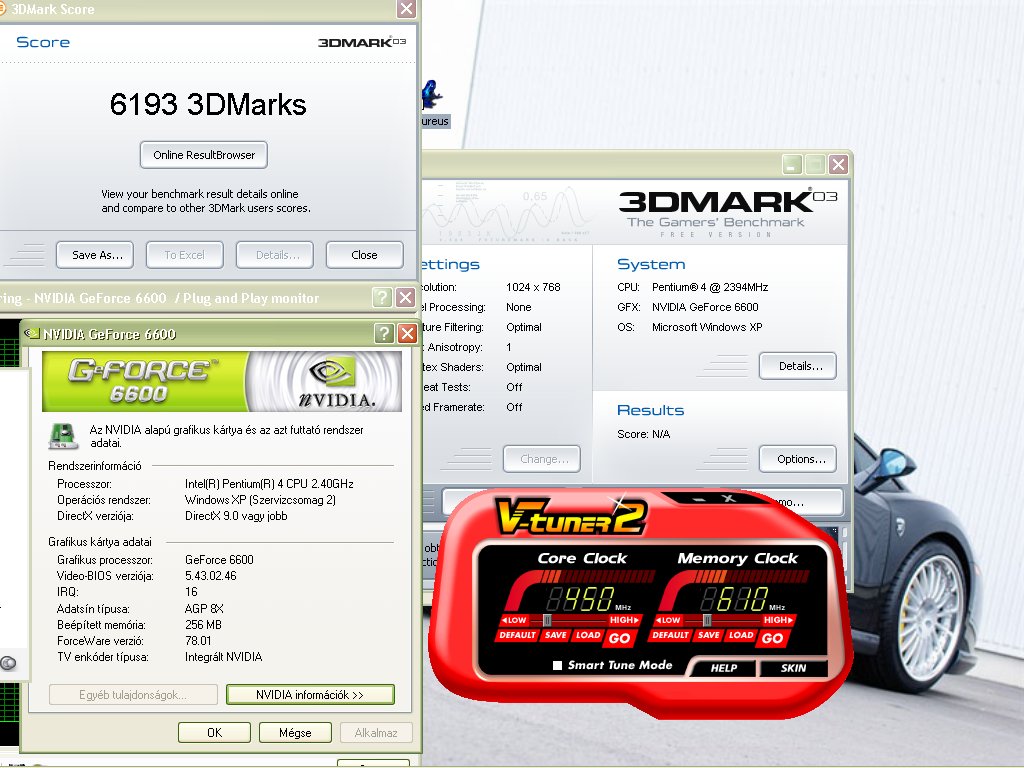Click the 3DMark03 logo in main window header
The image size is (1024, 768).
728,212
